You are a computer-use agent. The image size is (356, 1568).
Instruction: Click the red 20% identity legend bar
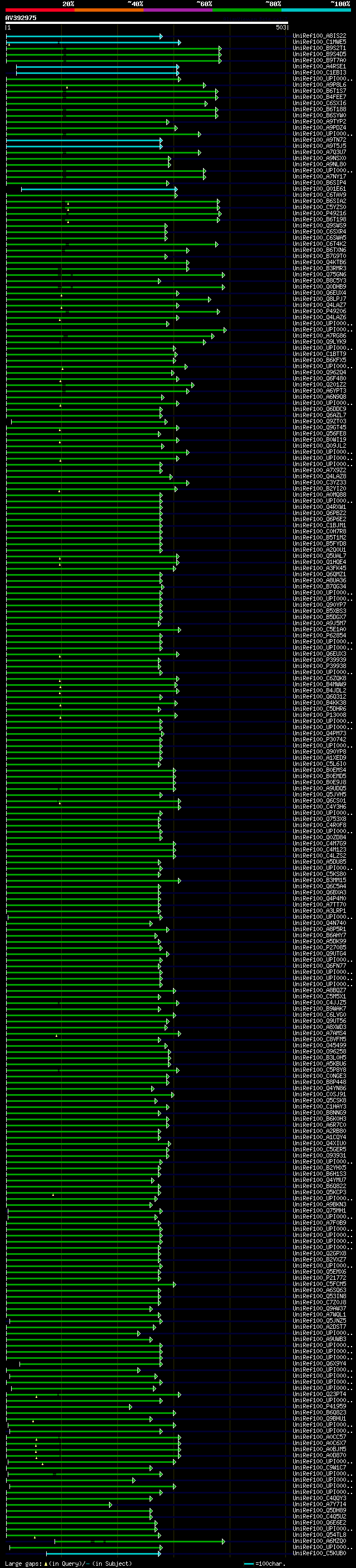40,11
